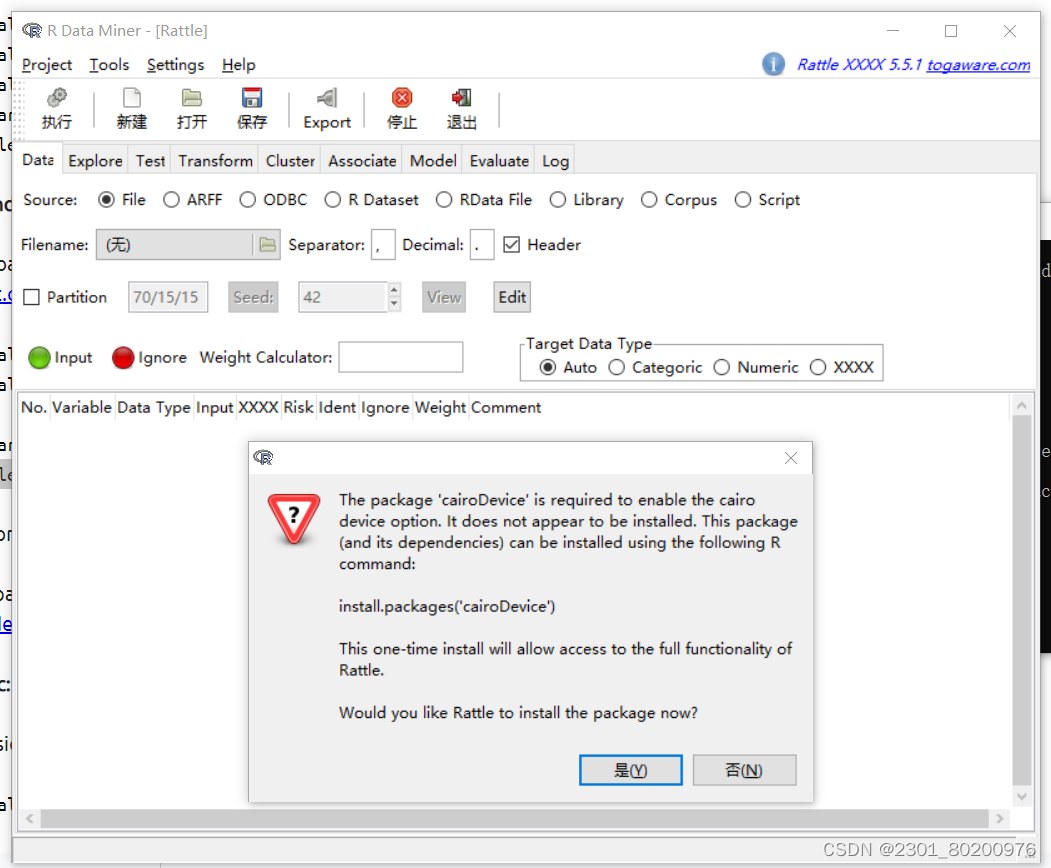The width and height of the screenshot is (1051, 868).
Task: Open the togaware.com link
Action: click(978, 64)
